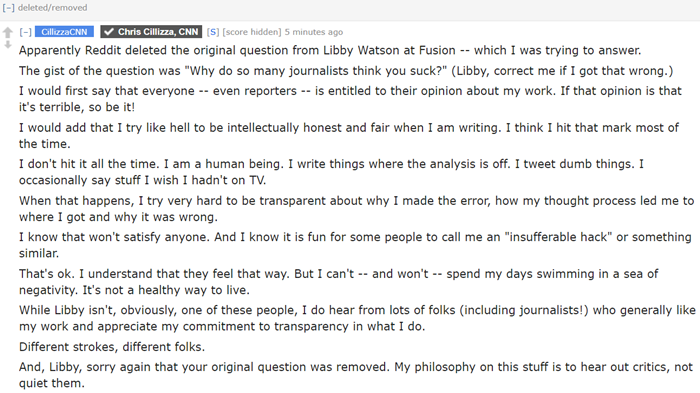Click the final paragraph apologizing to Libby
This screenshot has height=393, width=700.
pos(356,375)
